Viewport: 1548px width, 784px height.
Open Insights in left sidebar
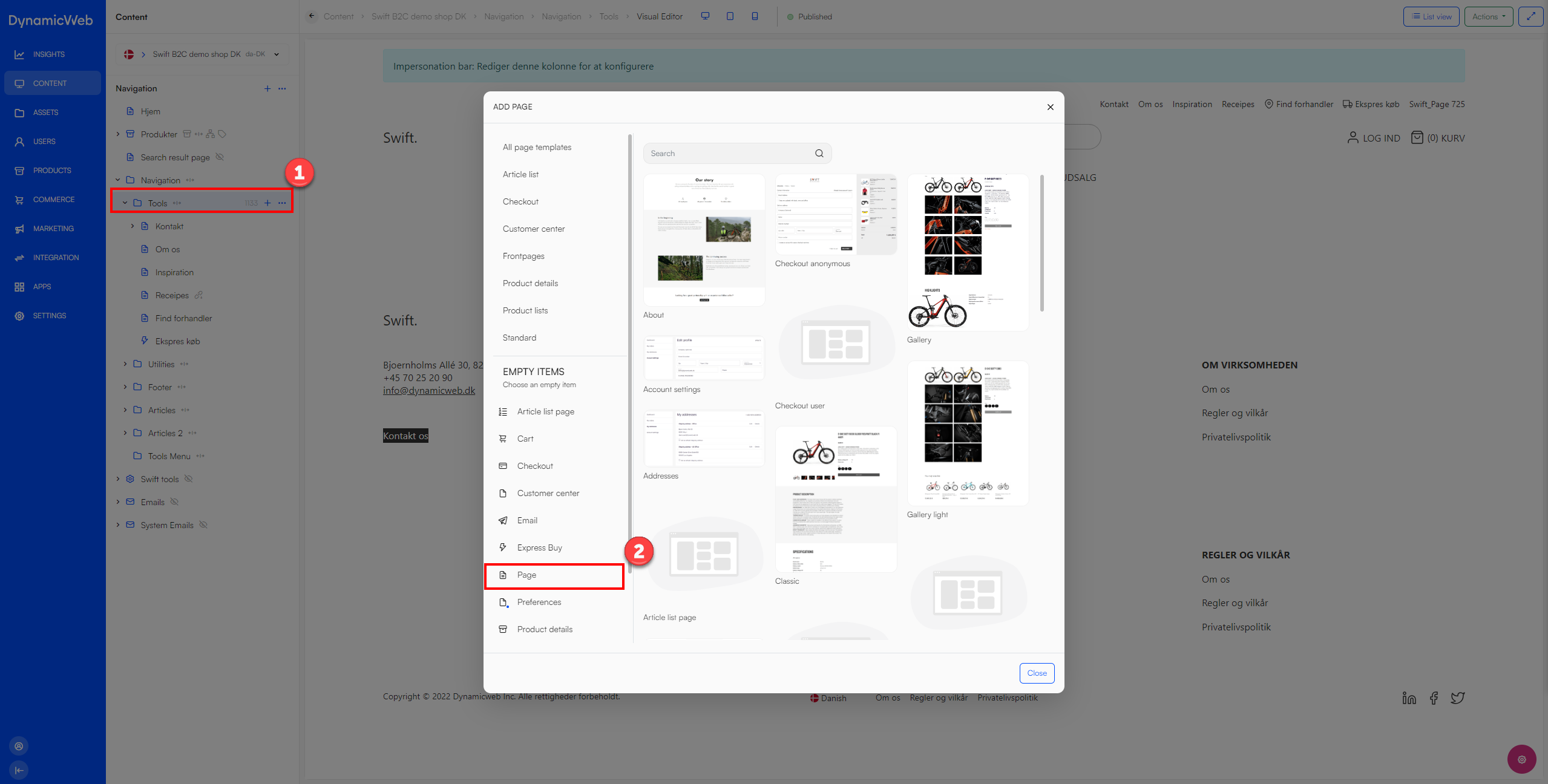[48, 54]
